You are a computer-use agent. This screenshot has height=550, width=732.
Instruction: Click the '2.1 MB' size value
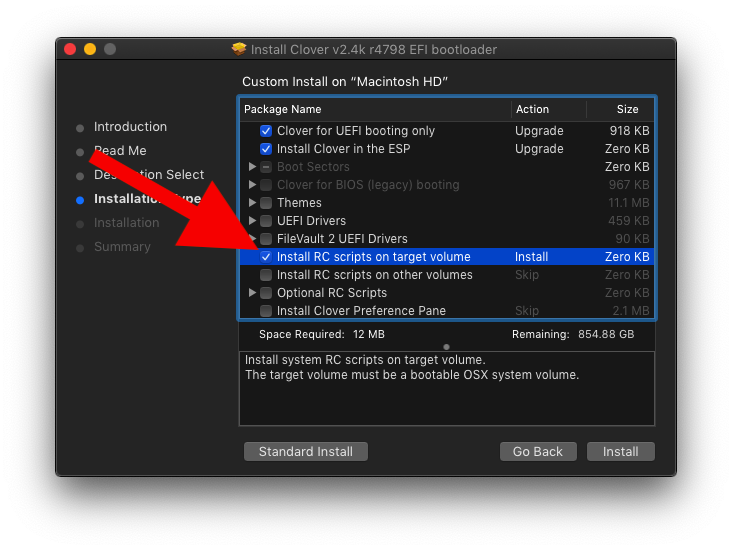(x=631, y=311)
